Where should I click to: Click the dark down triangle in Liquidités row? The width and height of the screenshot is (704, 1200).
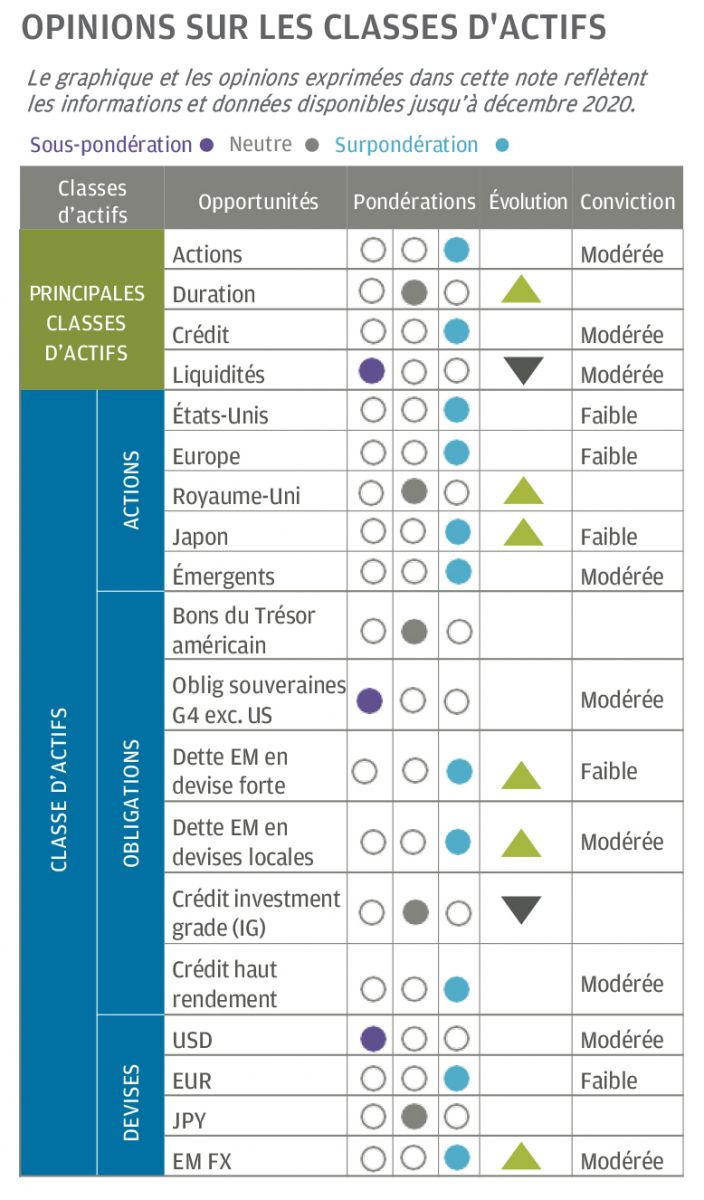(x=521, y=371)
